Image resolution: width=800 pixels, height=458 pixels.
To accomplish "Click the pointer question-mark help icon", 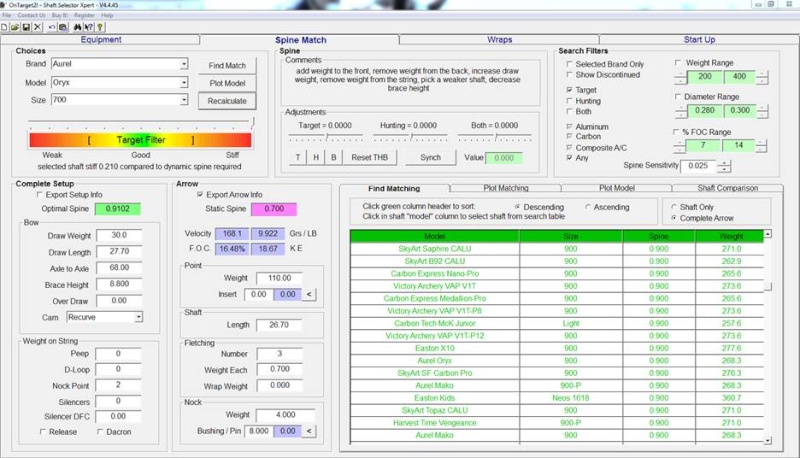I will (x=89, y=27).
